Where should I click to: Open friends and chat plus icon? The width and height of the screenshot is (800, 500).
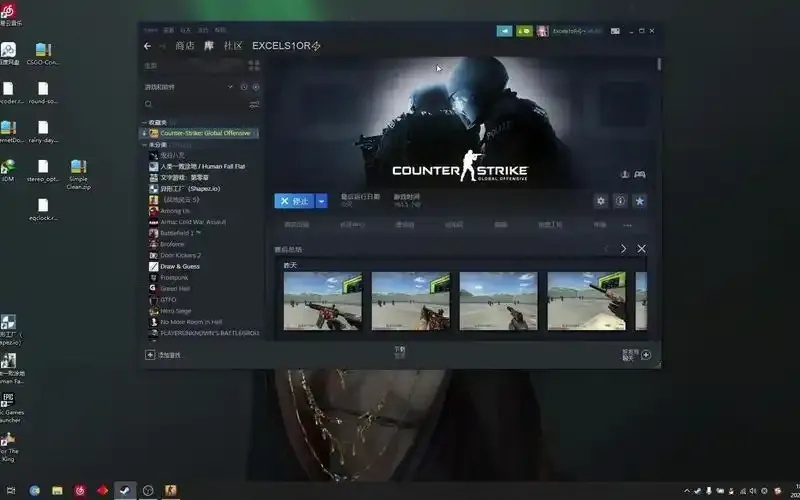[646, 355]
